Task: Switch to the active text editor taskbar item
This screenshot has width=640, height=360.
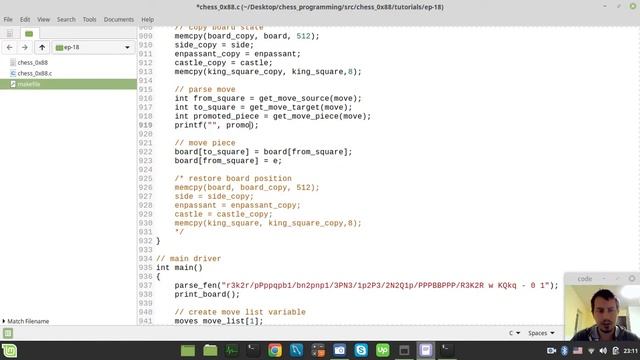Action: 426,350
